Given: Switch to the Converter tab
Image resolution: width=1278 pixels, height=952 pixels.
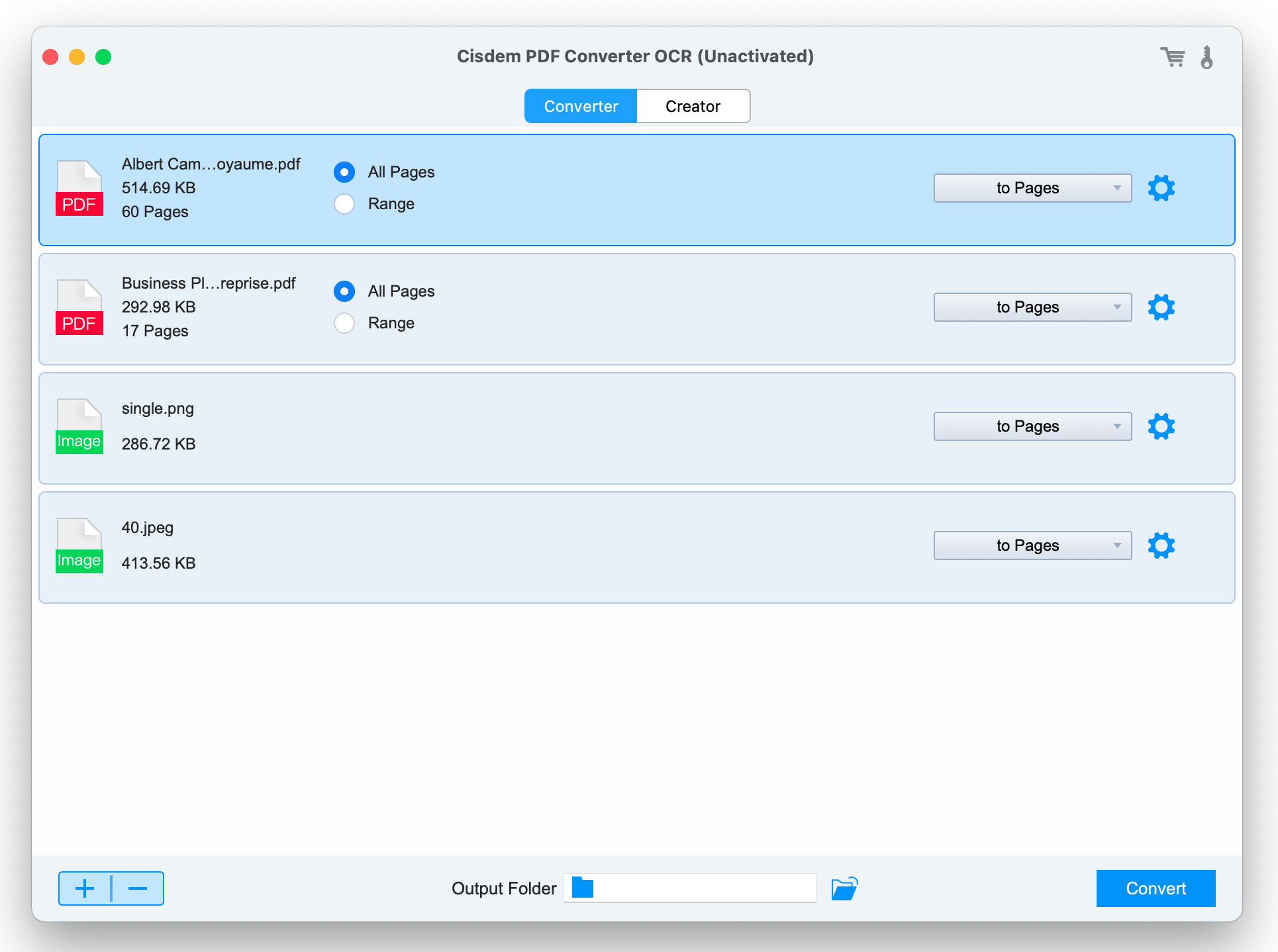Looking at the screenshot, I should (x=581, y=106).
